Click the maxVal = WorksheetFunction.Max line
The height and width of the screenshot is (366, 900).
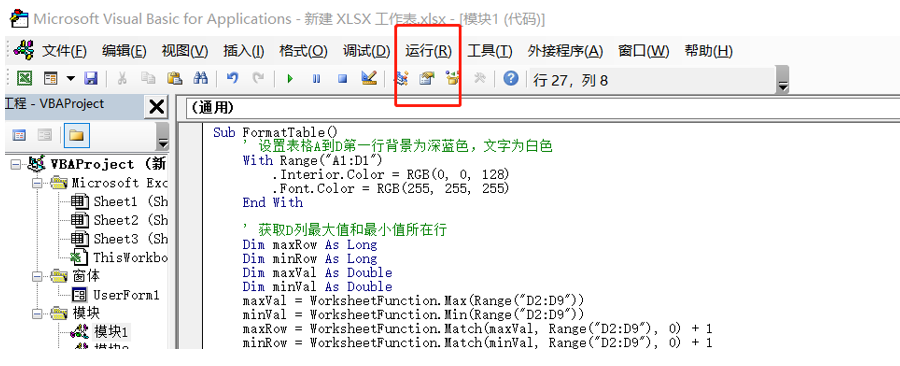click(x=413, y=301)
